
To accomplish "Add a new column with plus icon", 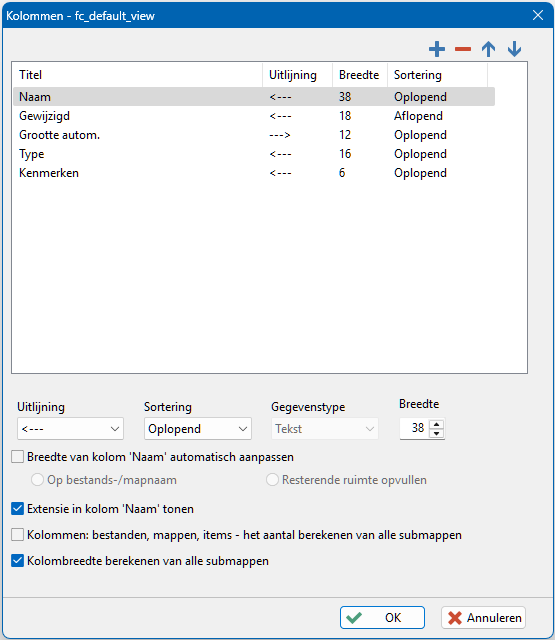I will [437, 49].
